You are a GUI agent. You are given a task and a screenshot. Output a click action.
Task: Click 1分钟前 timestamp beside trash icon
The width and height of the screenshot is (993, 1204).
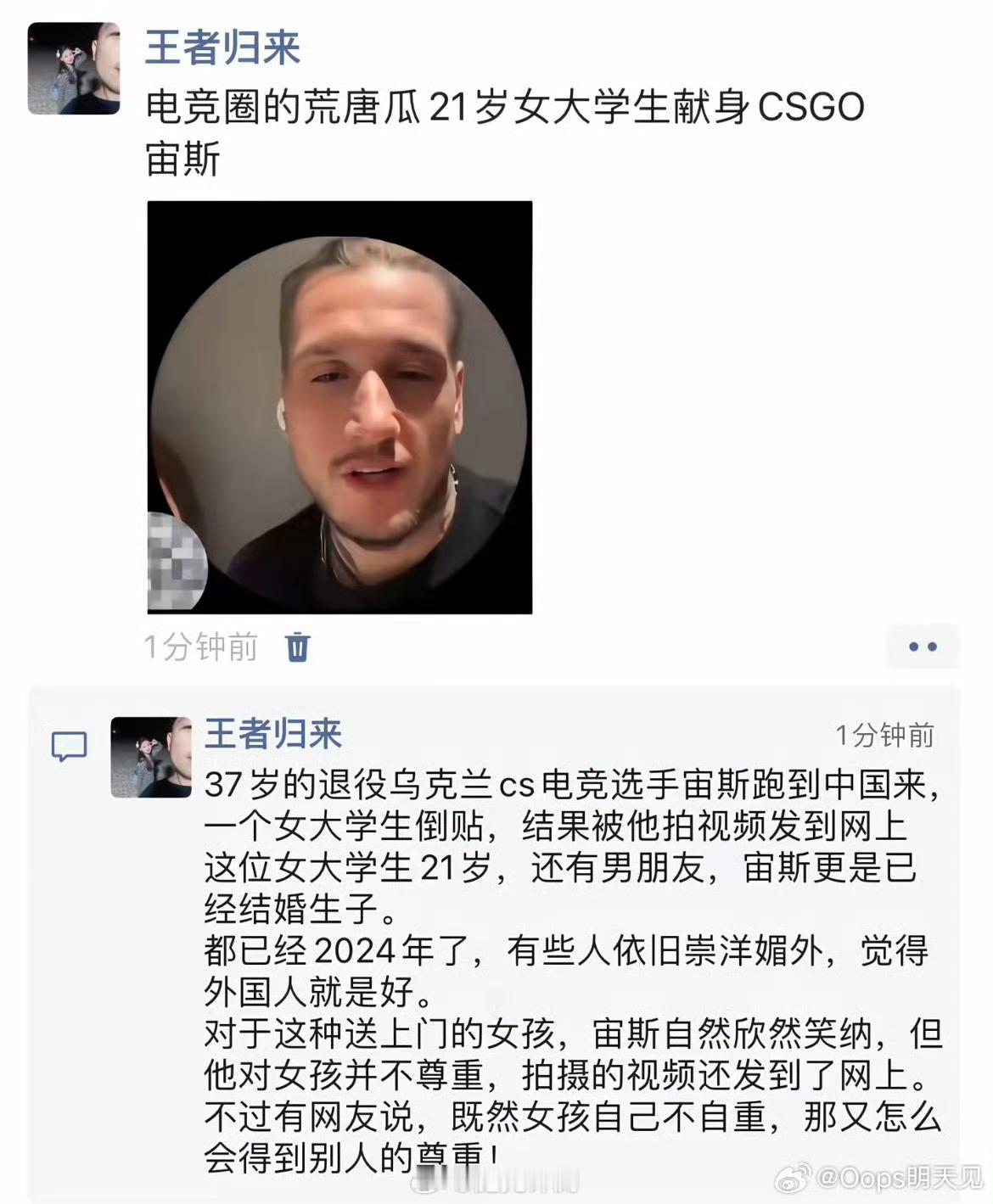click(x=200, y=647)
